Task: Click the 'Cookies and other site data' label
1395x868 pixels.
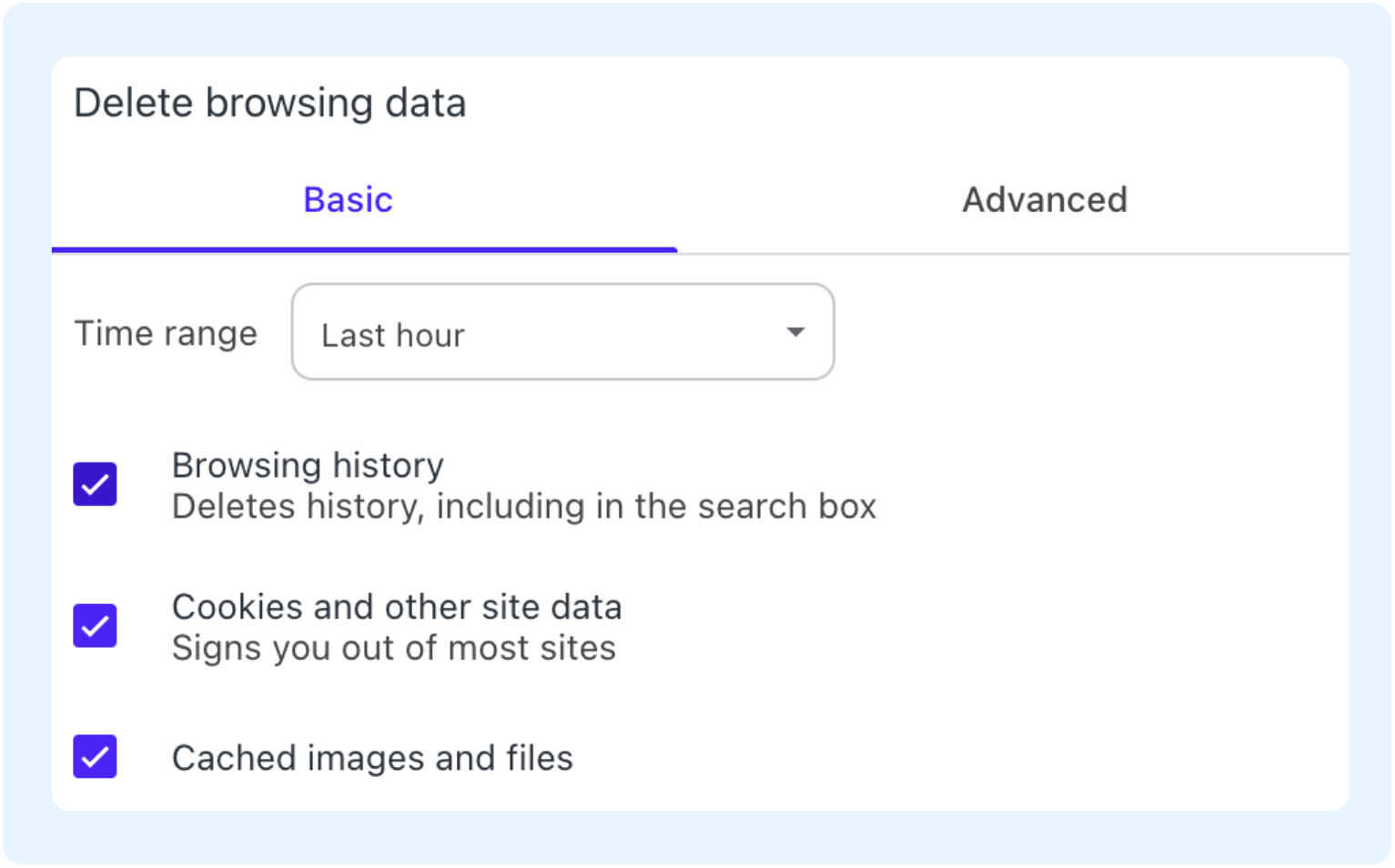Action: pyautogui.click(x=396, y=607)
